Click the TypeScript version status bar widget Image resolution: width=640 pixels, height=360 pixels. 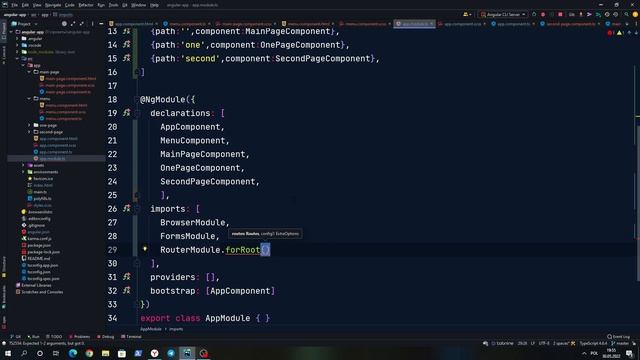click(593, 344)
